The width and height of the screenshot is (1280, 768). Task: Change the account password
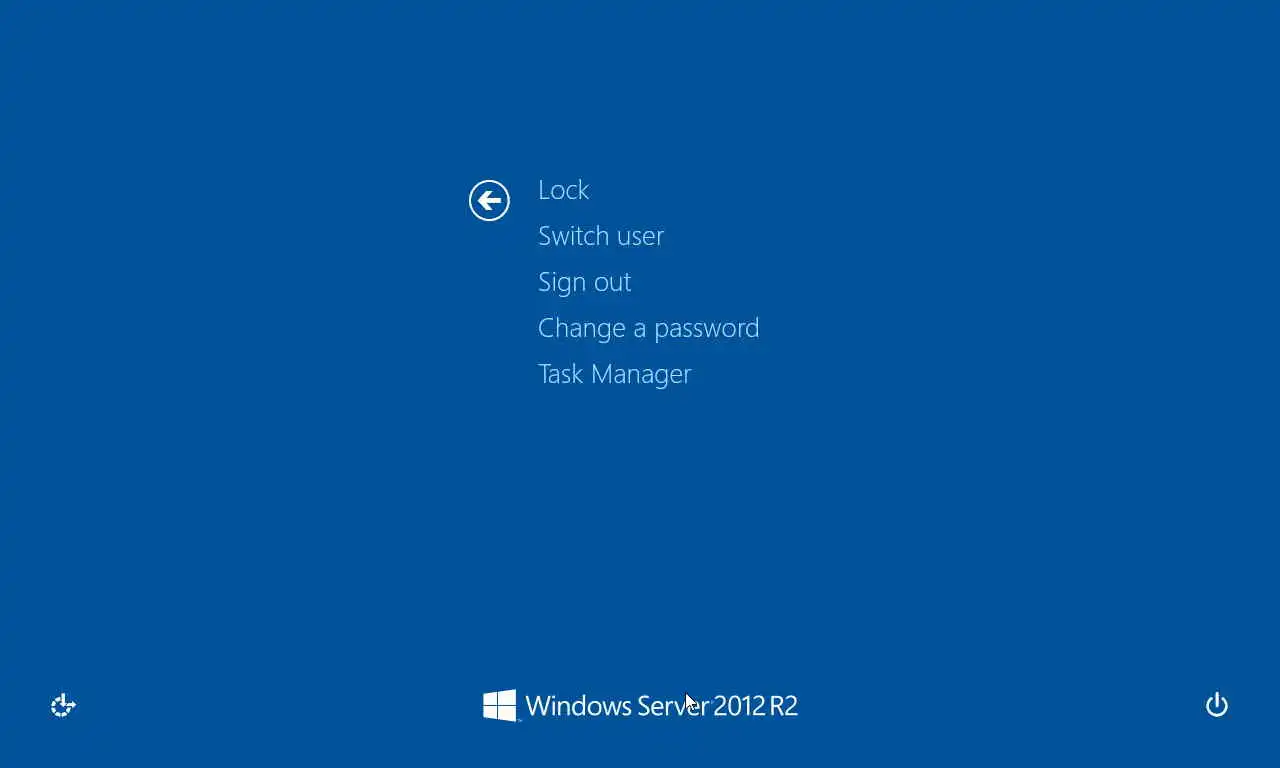click(649, 328)
